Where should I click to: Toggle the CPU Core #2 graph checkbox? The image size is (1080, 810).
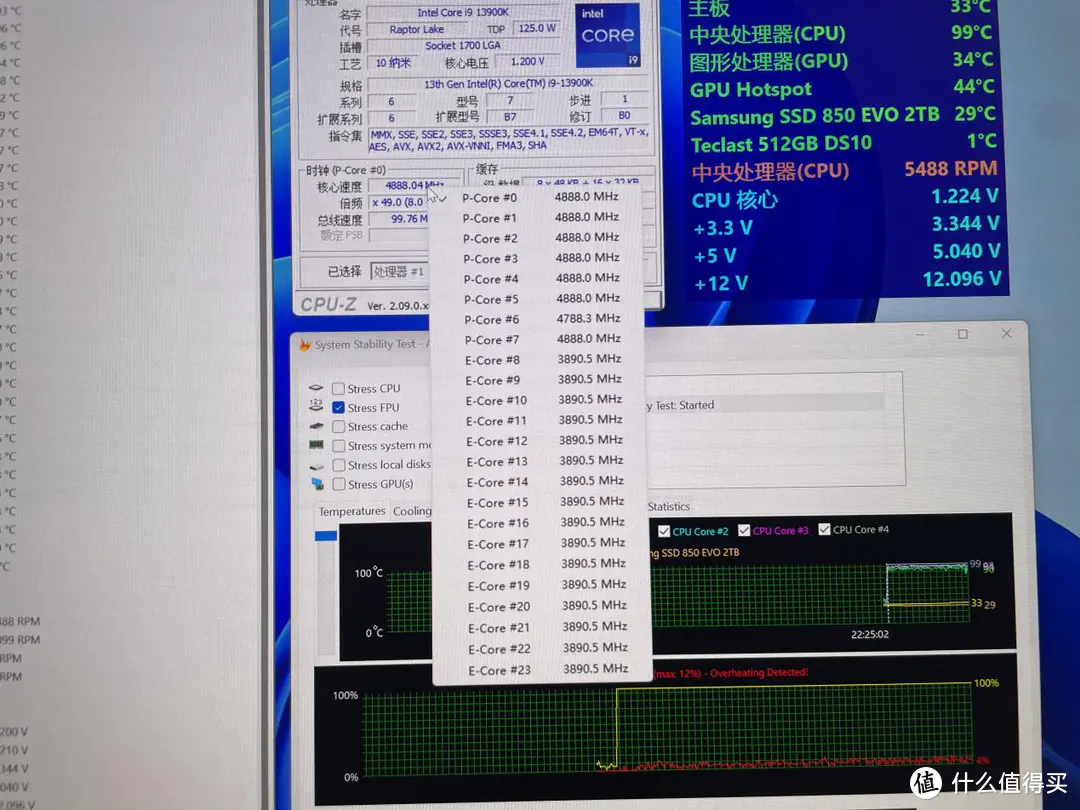pyautogui.click(x=664, y=531)
